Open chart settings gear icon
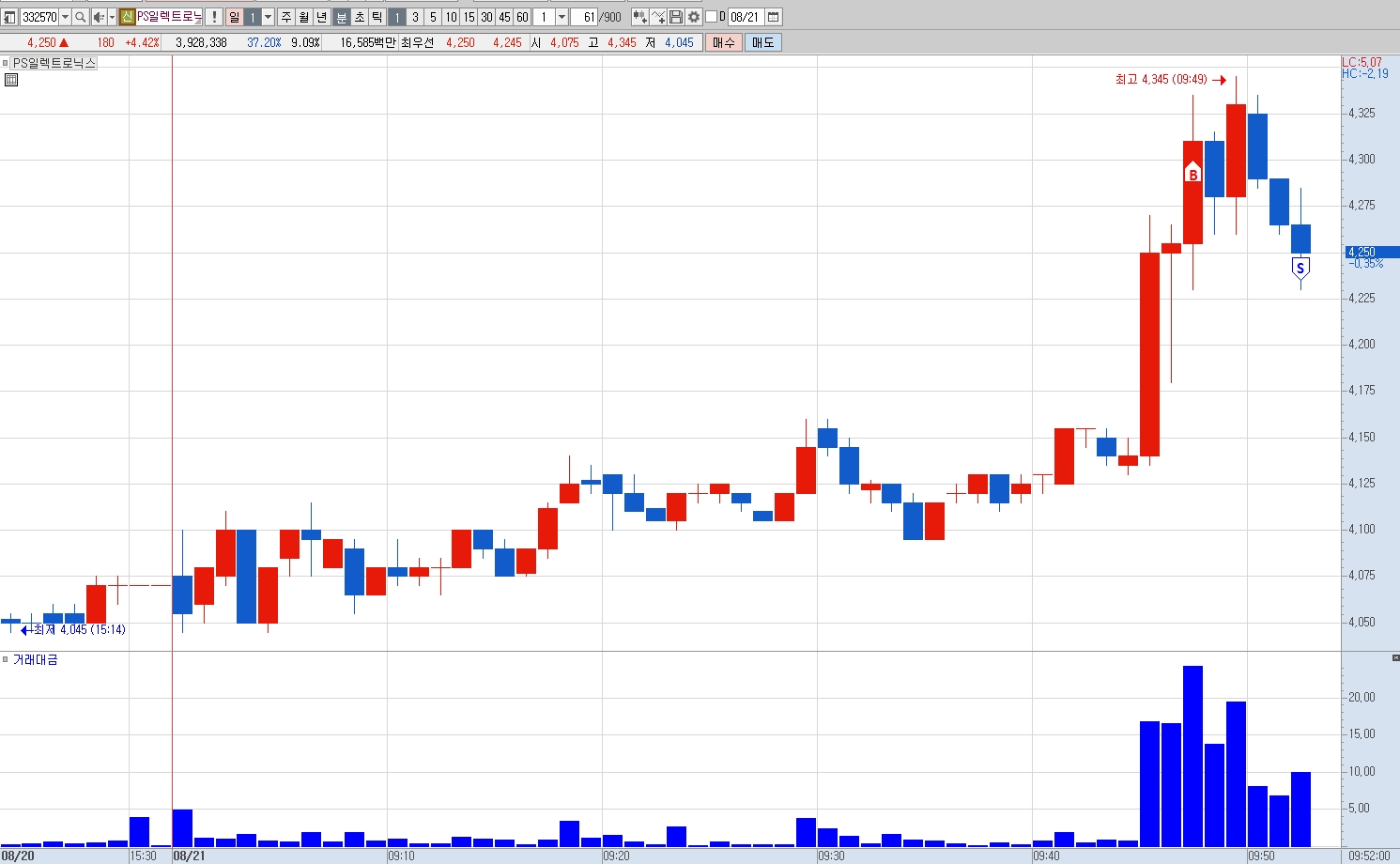1400x864 pixels. (x=694, y=17)
